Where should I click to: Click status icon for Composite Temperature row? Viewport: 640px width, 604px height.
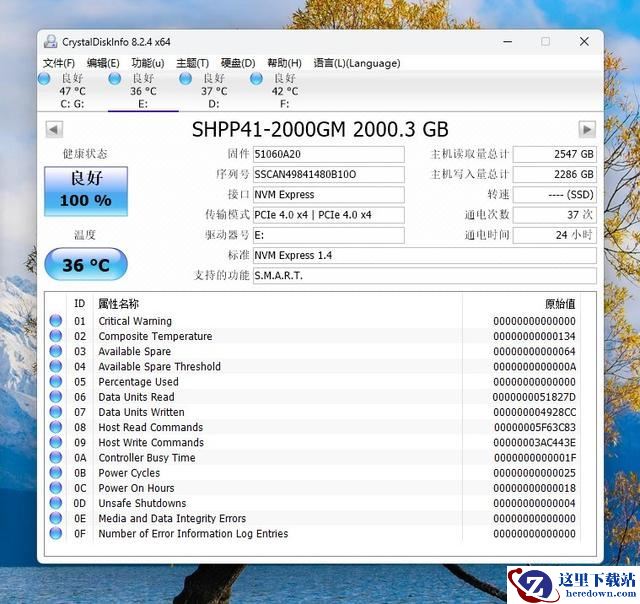tap(56, 336)
